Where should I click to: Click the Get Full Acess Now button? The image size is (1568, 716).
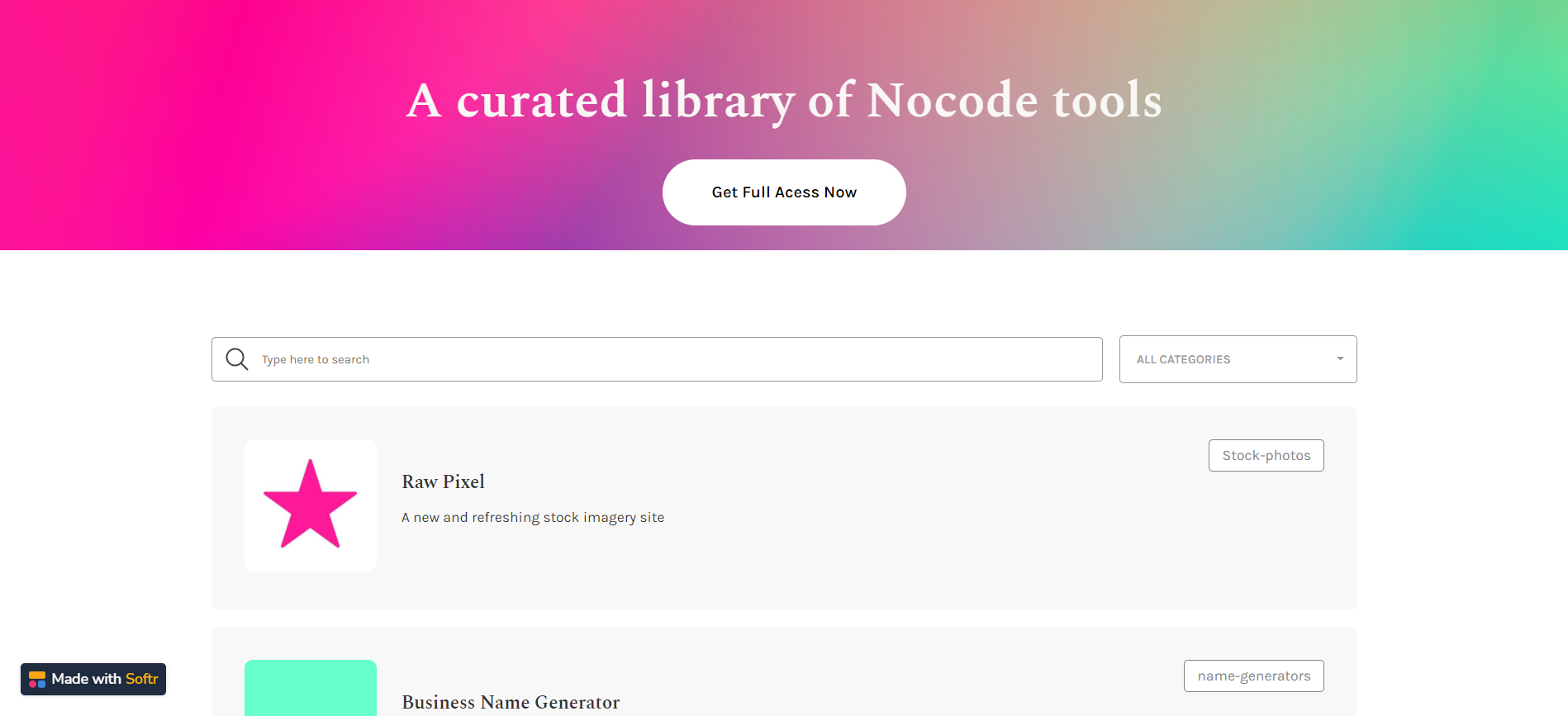click(784, 192)
